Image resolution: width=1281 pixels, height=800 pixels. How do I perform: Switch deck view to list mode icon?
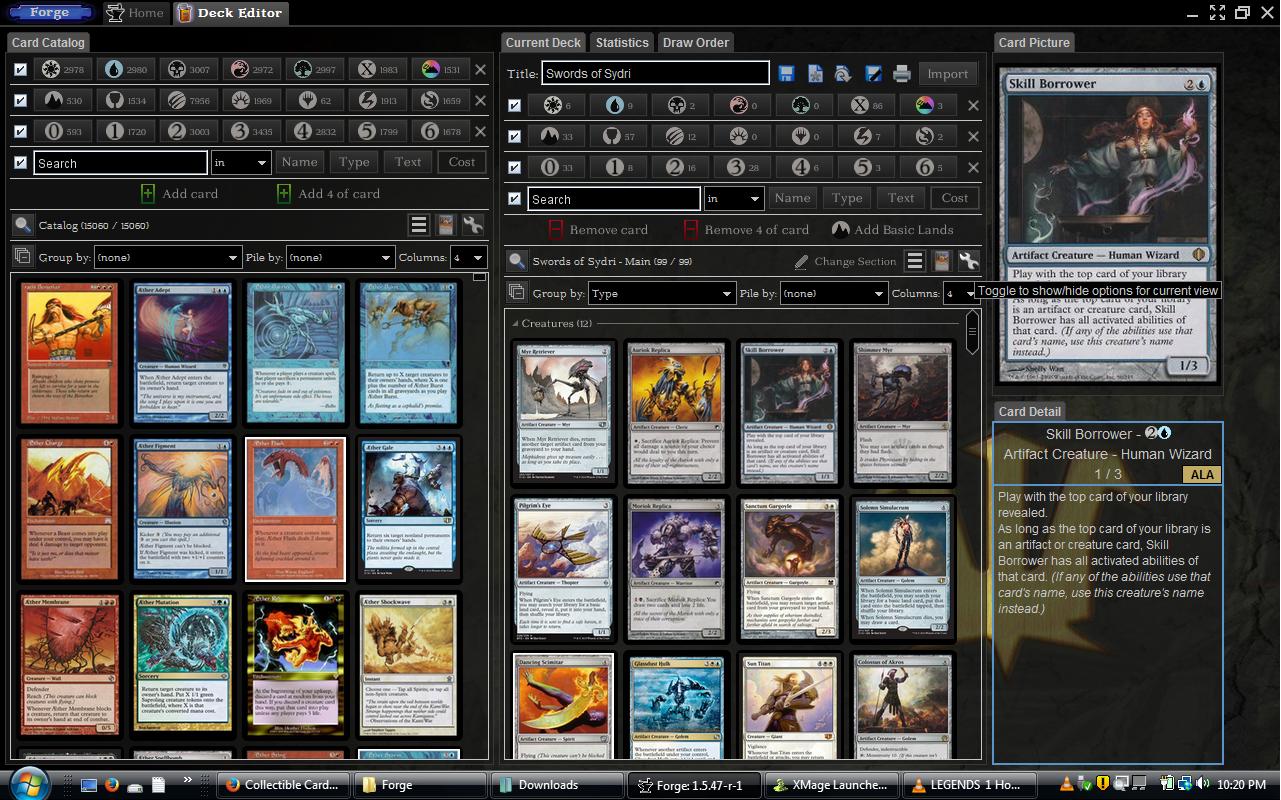[x=914, y=261]
